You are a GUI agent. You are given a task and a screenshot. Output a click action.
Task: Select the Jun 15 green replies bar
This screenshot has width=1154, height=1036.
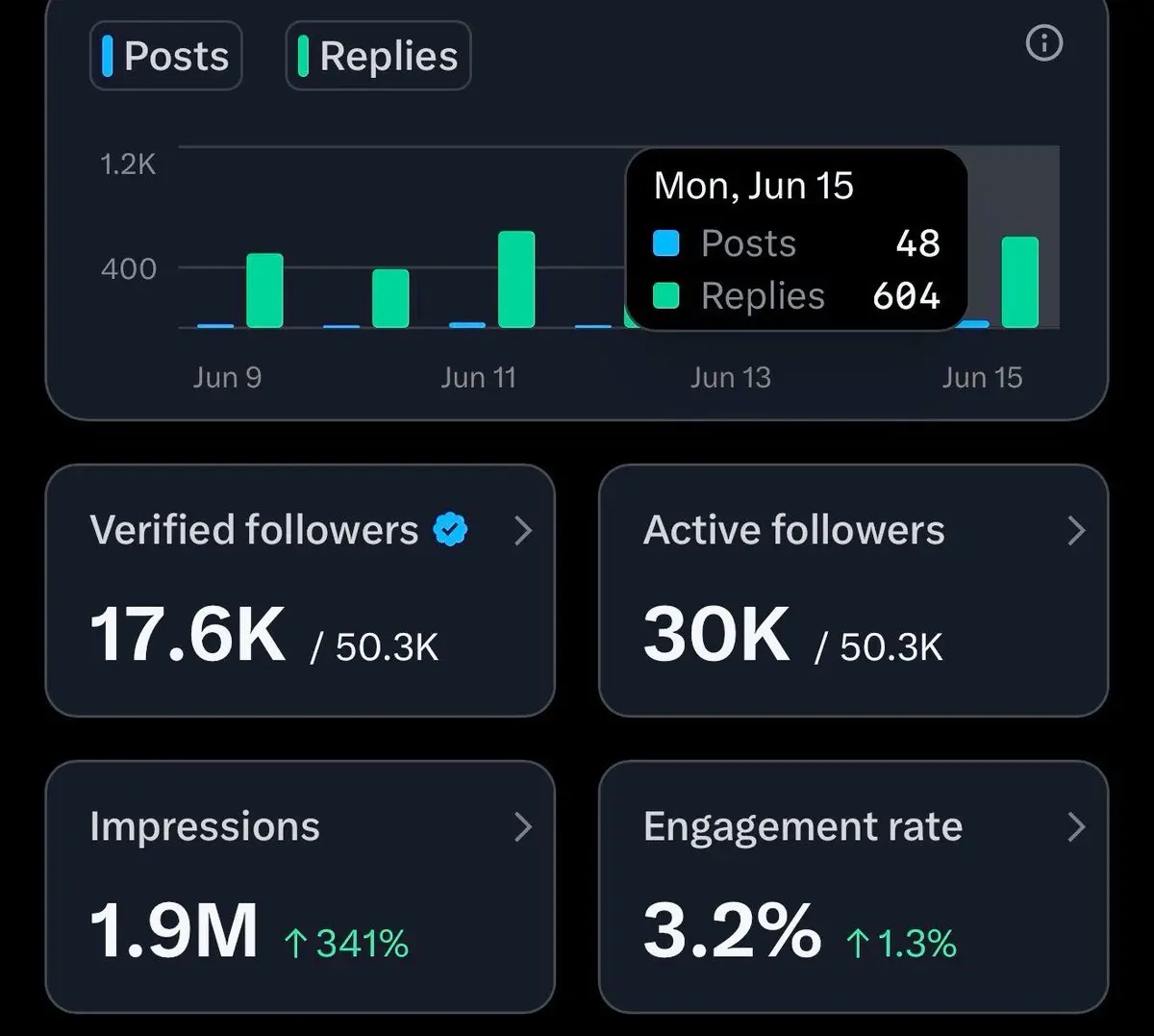(1020, 282)
